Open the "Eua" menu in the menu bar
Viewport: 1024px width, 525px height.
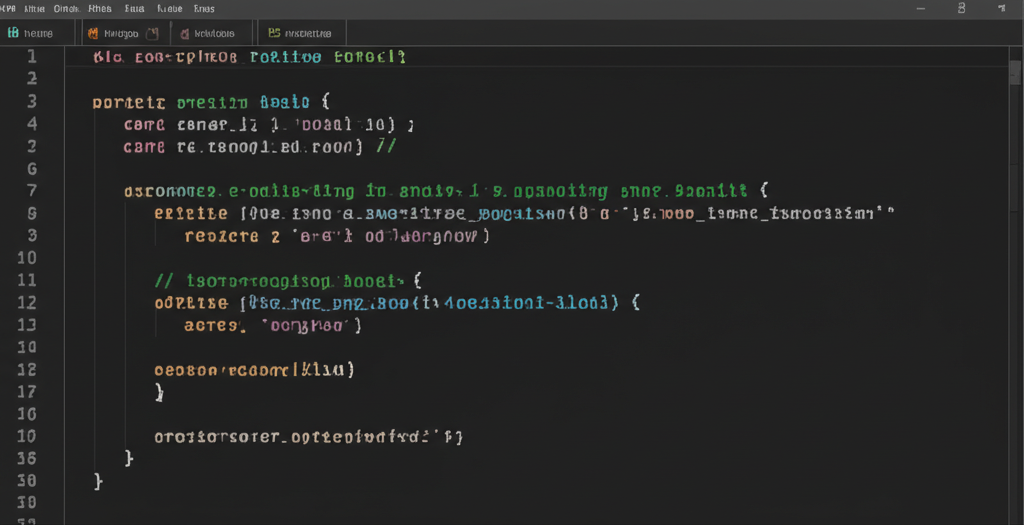coord(134,8)
